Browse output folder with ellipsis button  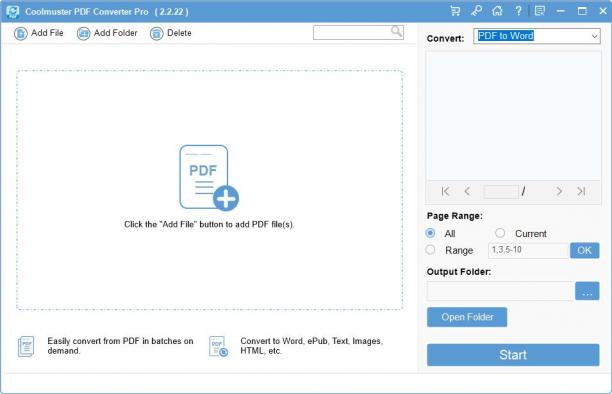587,291
